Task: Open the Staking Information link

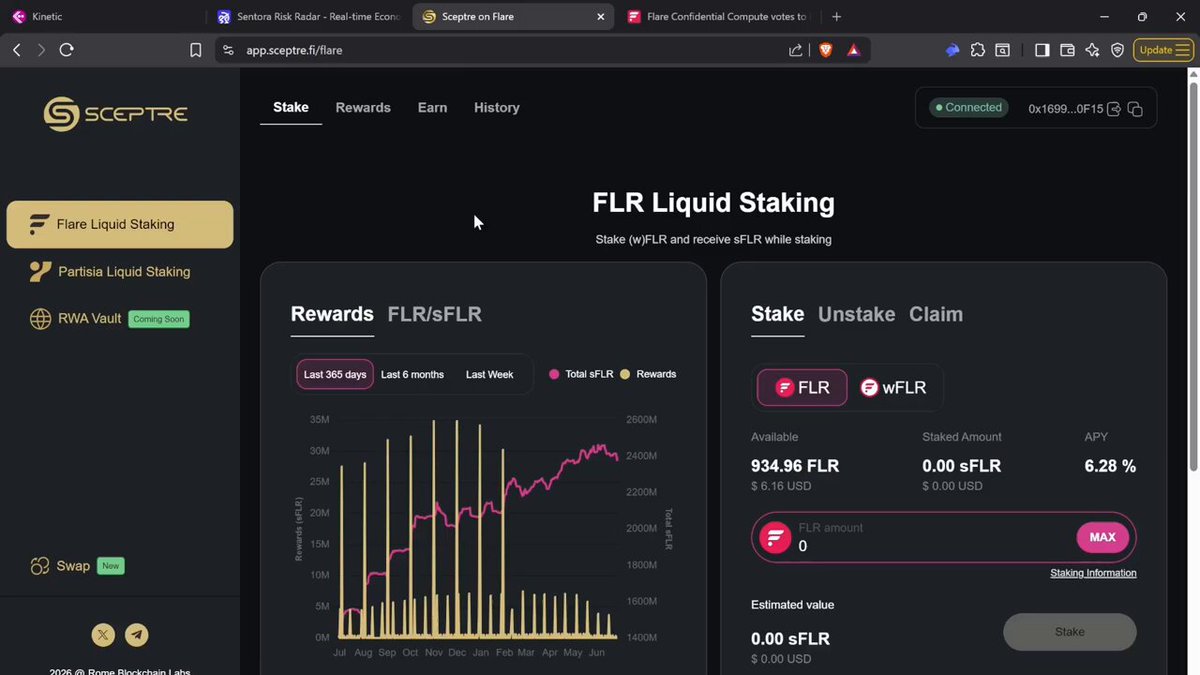Action: point(1093,573)
